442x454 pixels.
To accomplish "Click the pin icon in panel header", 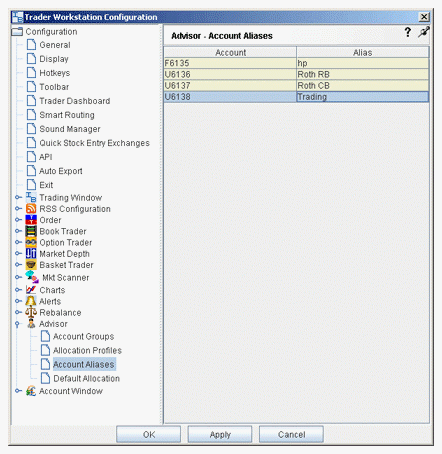I will 424,32.
